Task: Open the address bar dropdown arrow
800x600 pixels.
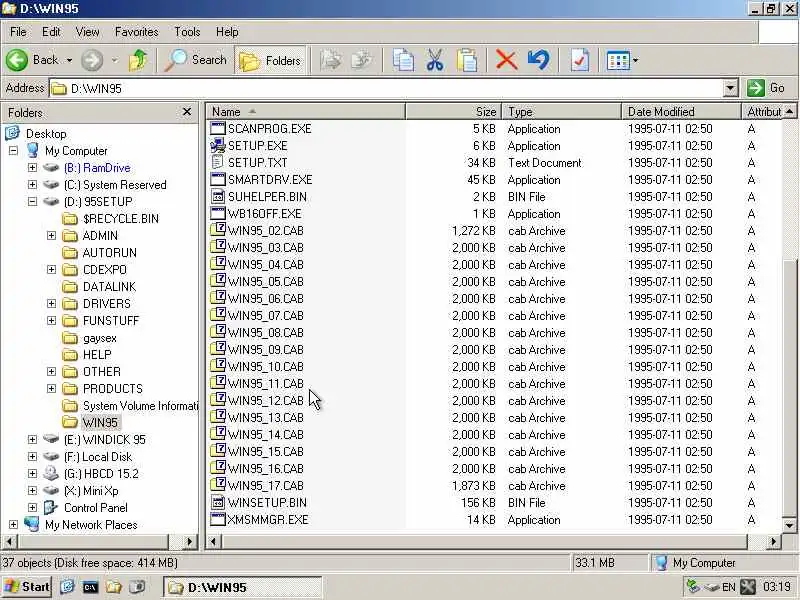Action: point(730,88)
